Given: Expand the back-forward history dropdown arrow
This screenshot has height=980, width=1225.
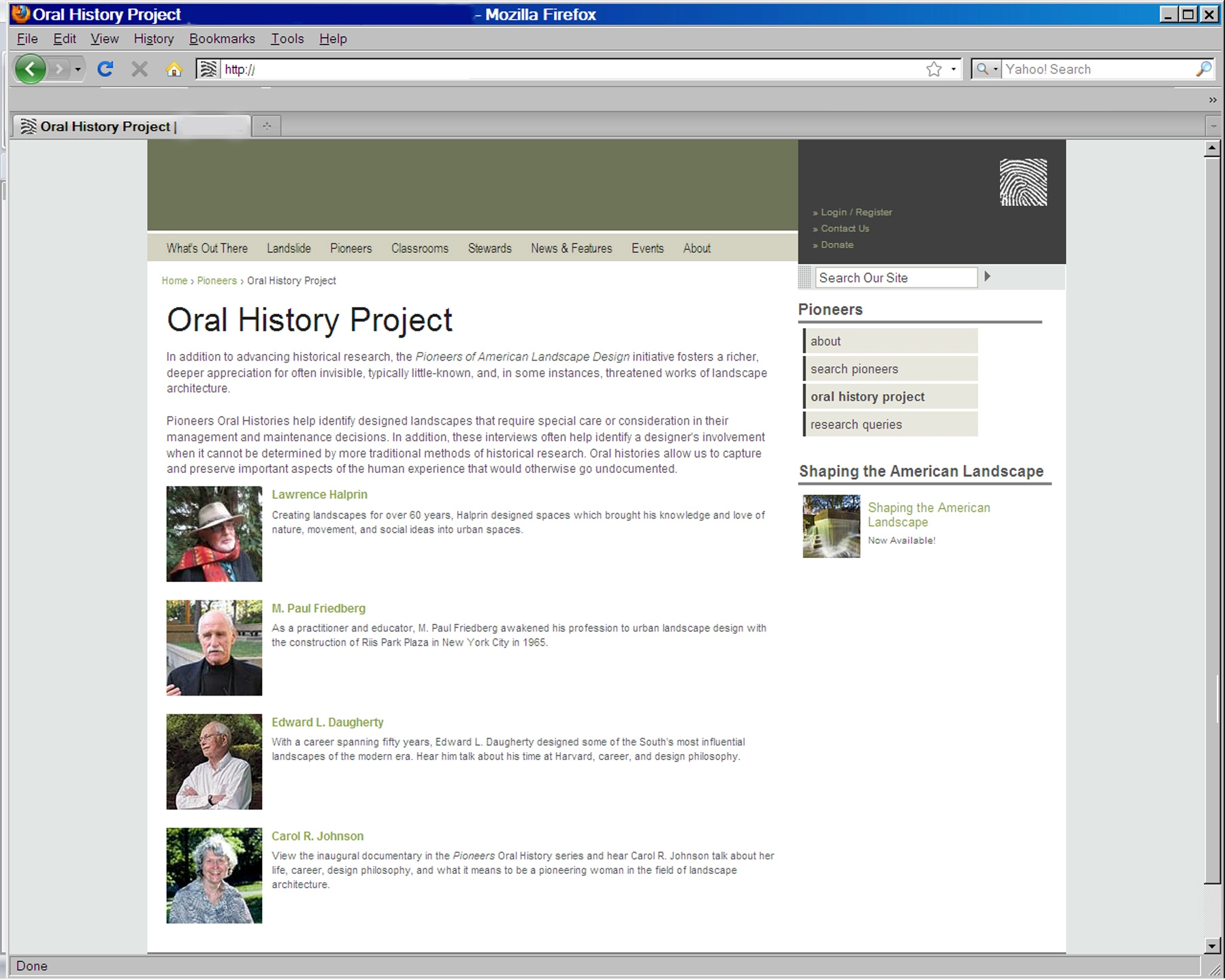Looking at the screenshot, I should (x=78, y=69).
